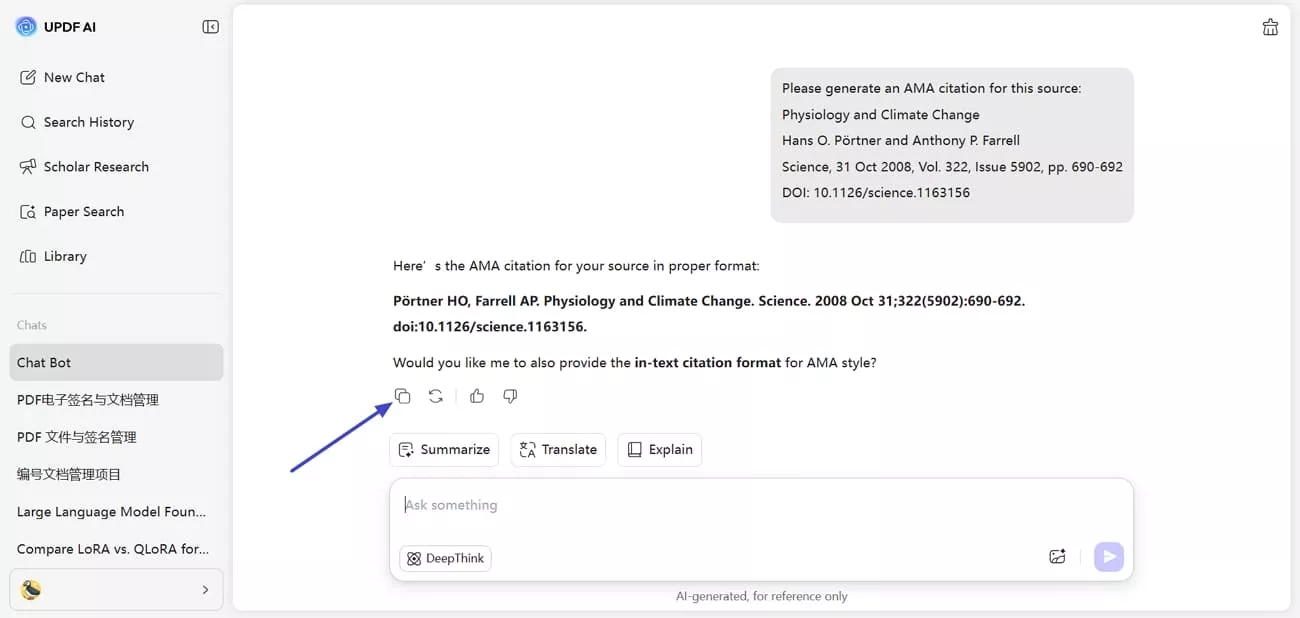Start a New Chat
The image size is (1300, 618).
(x=72, y=77)
